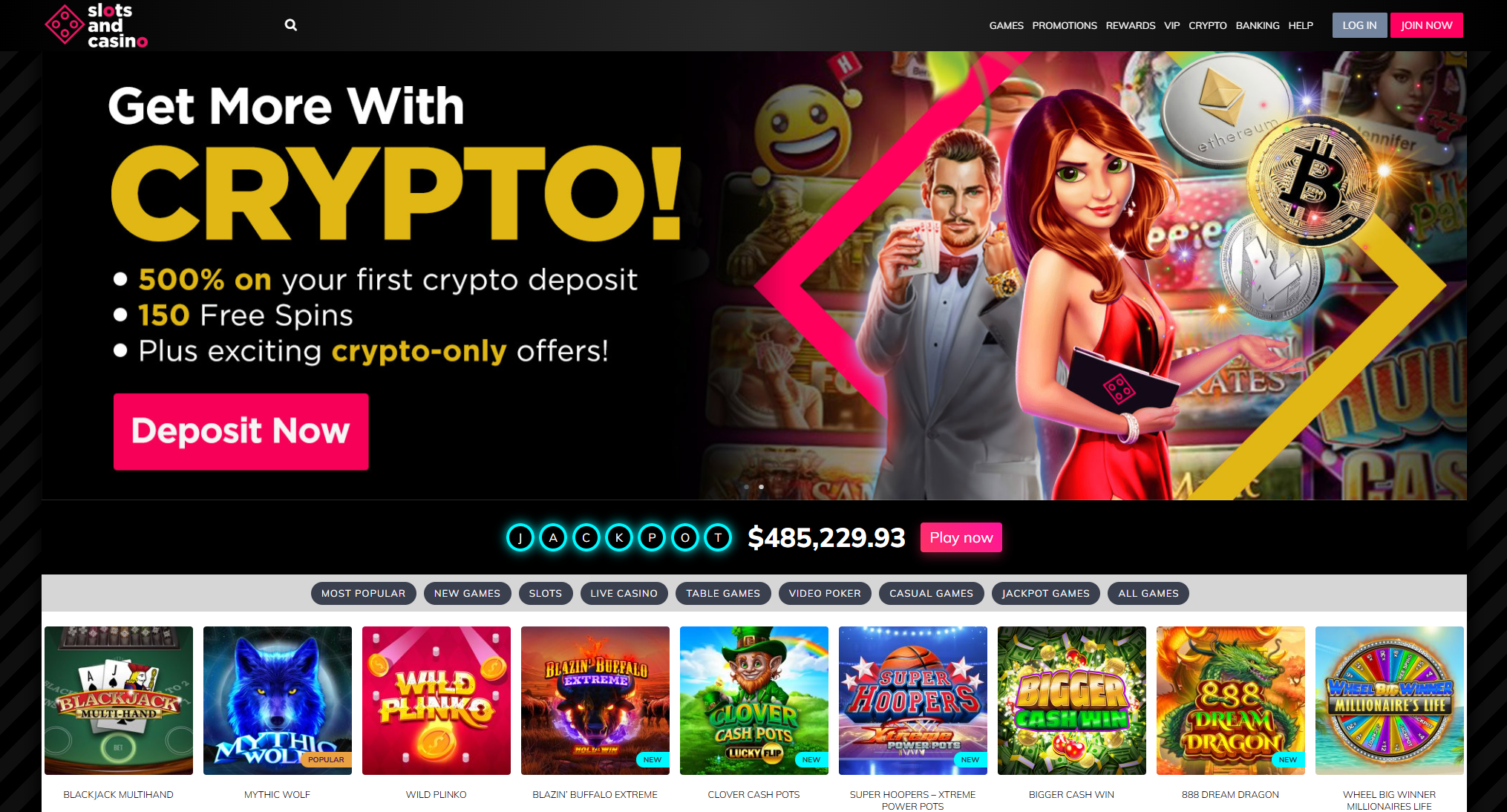Click the pink Deposit Now button
This screenshot has height=812, width=1507.
tap(241, 431)
